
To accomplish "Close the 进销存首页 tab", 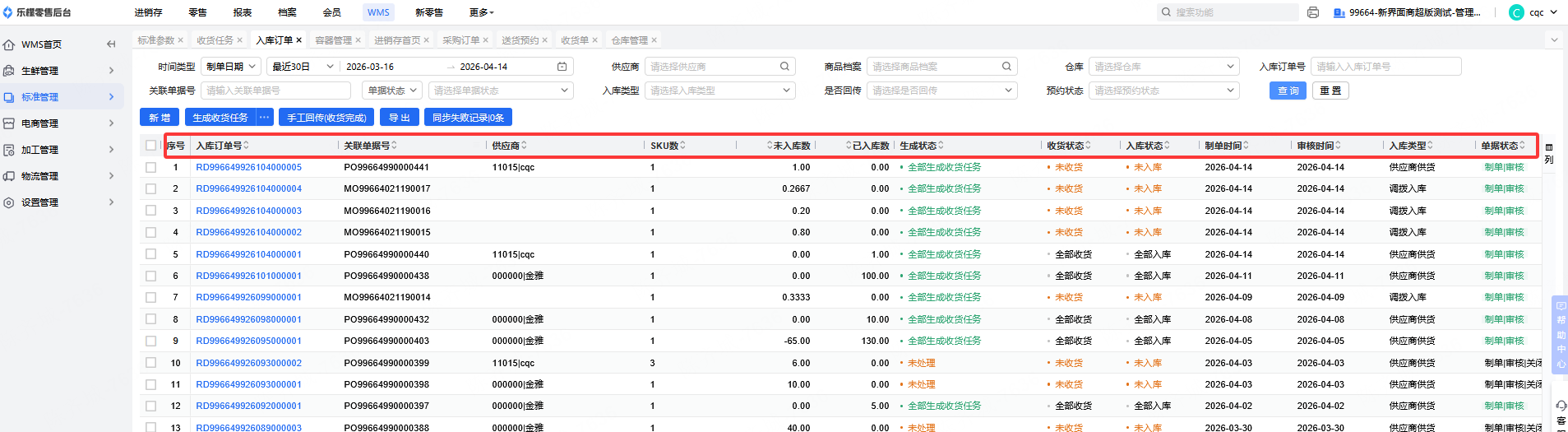I will tap(427, 40).
